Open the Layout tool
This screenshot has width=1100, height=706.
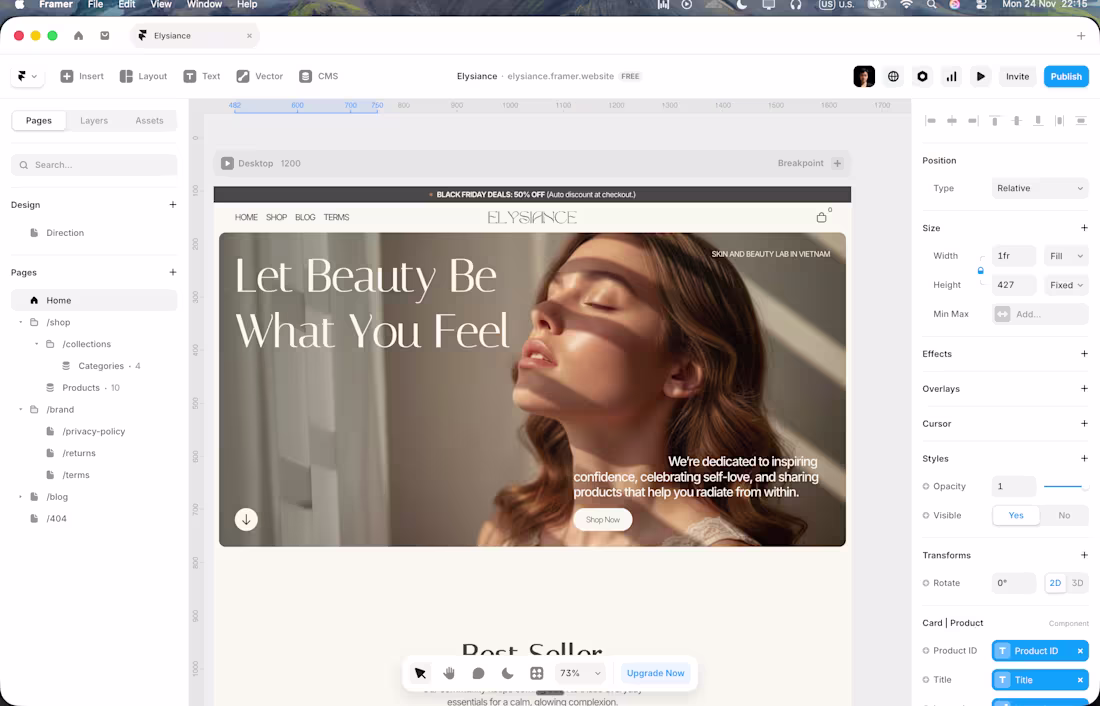pyautogui.click(x=143, y=76)
